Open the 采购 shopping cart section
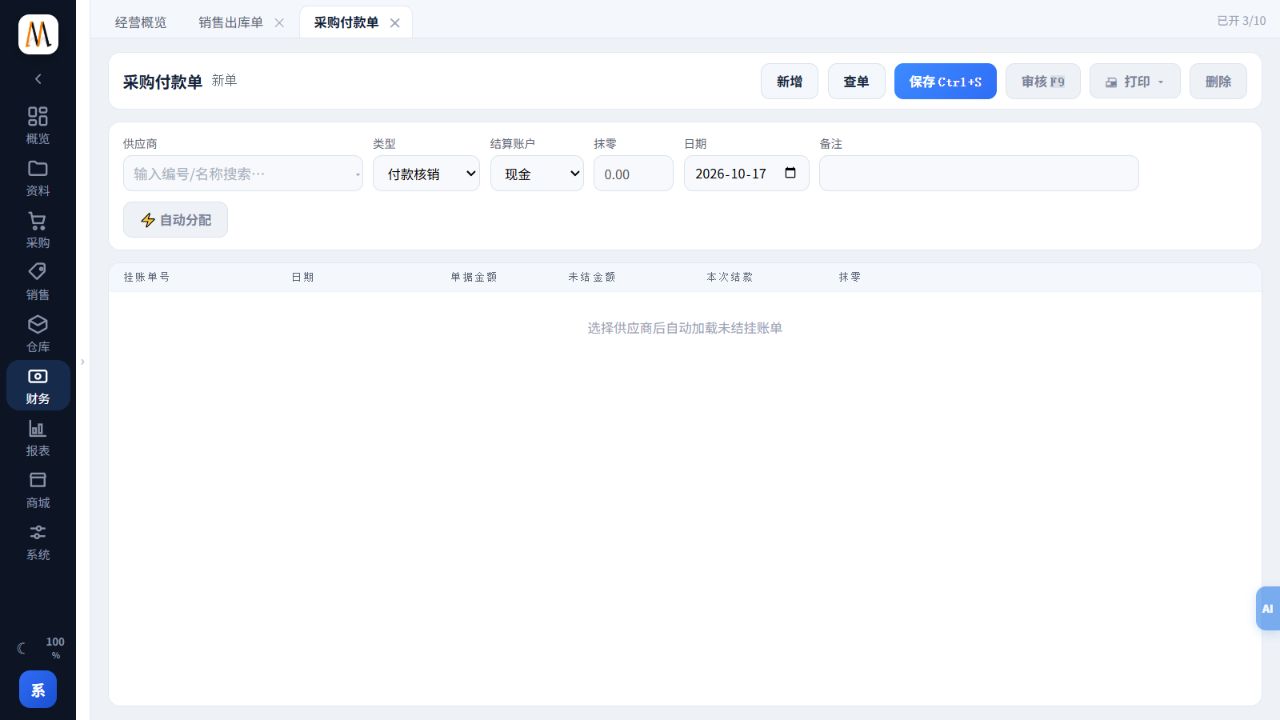 pos(38,230)
